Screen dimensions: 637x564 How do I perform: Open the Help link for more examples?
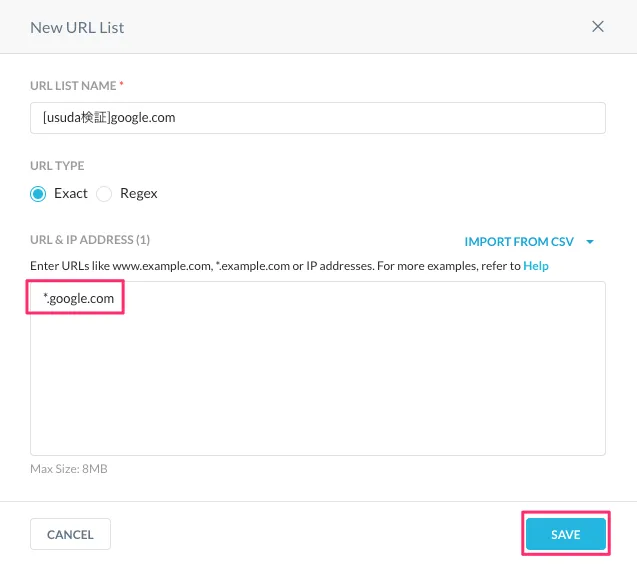point(536,266)
